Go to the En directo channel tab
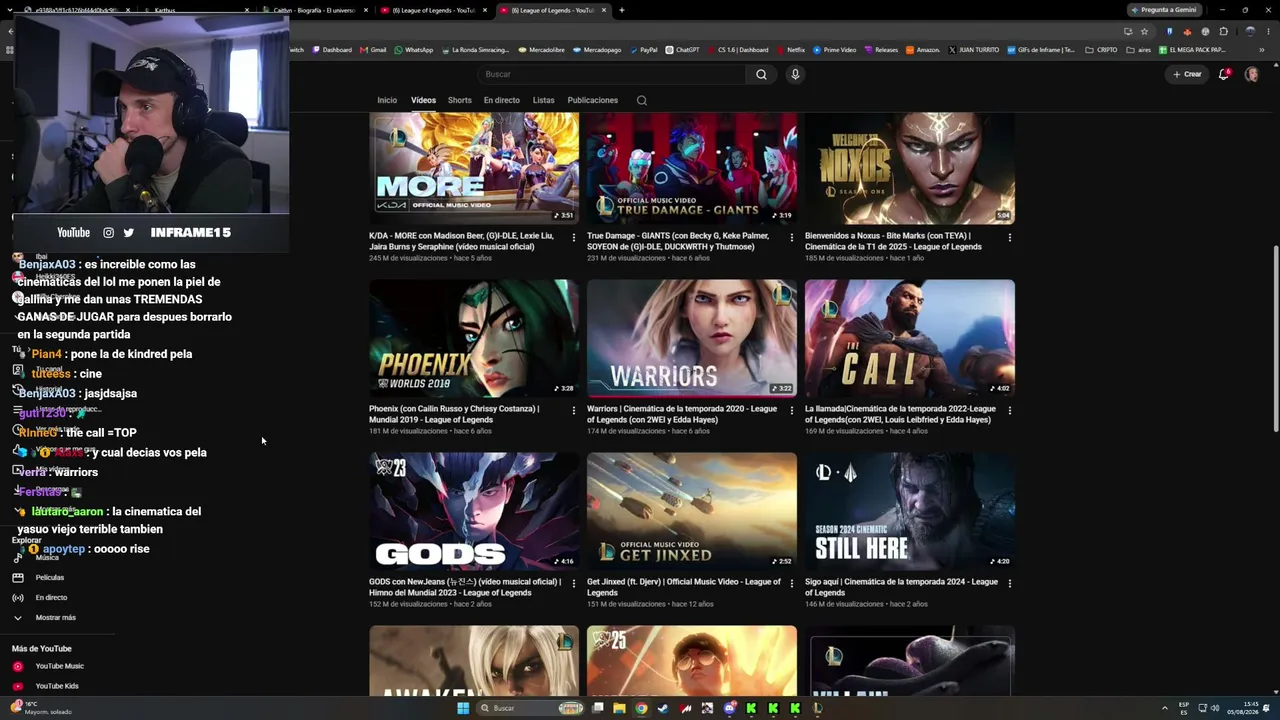Image resolution: width=1280 pixels, height=720 pixels. tap(502, 100)
